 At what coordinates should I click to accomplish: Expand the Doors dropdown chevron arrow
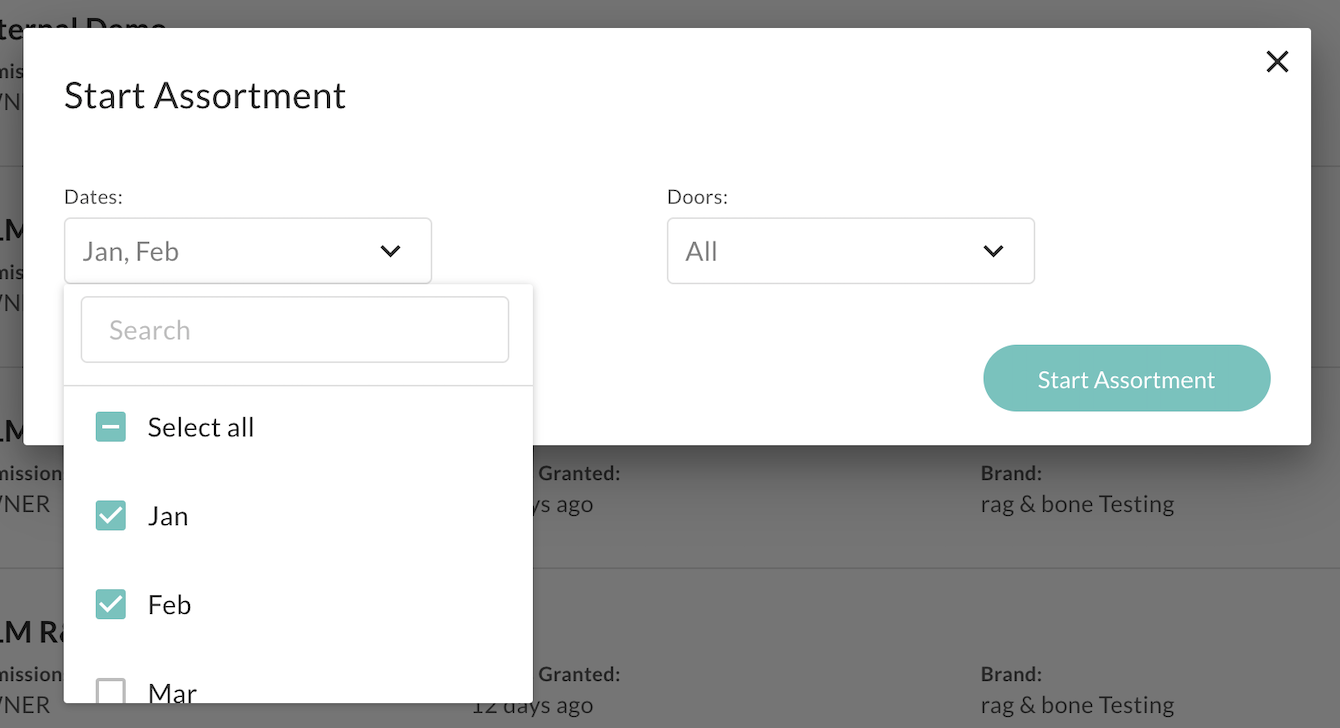click(x=993, y=251)
